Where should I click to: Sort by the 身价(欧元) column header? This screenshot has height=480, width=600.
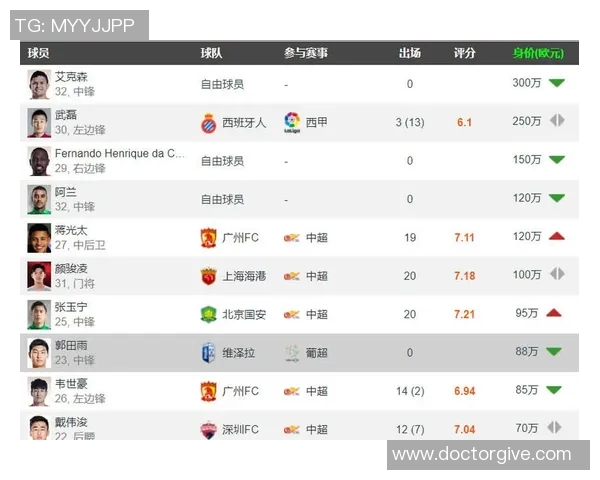coord(538,53)
